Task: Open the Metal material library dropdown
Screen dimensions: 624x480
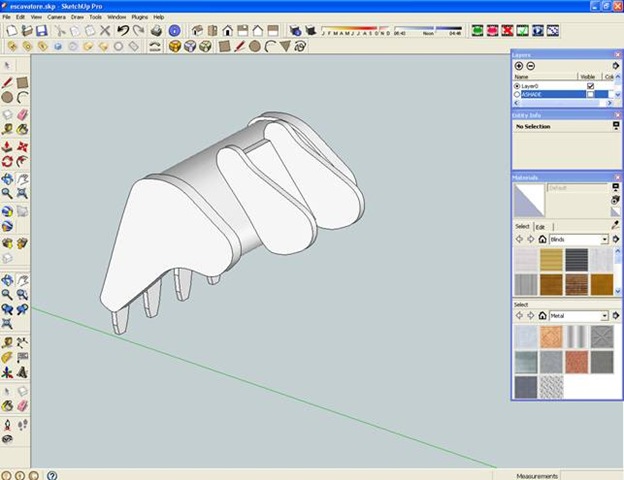Action: point(605,316)
